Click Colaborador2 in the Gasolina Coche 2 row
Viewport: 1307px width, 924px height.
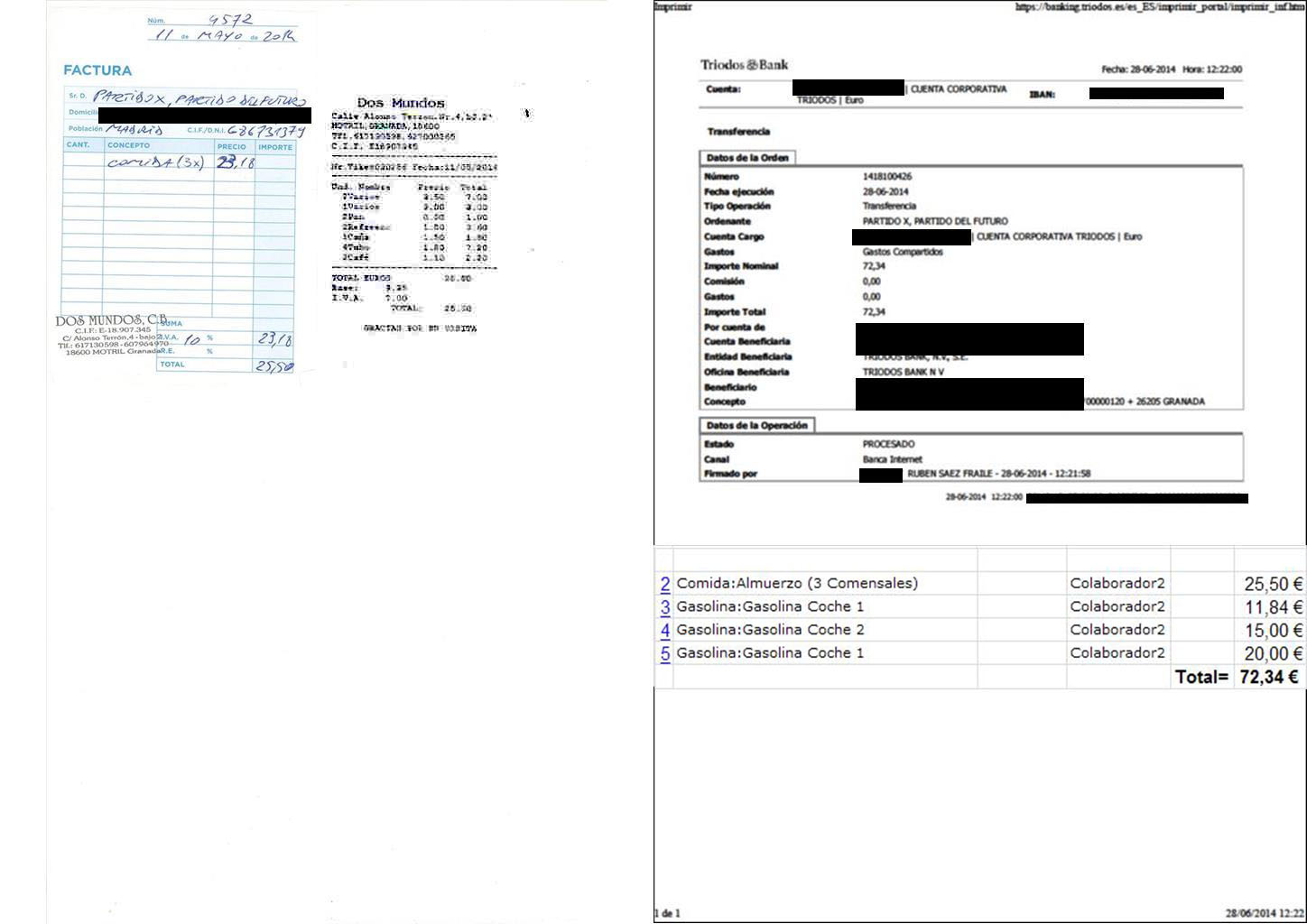(x=1117, y=630)
